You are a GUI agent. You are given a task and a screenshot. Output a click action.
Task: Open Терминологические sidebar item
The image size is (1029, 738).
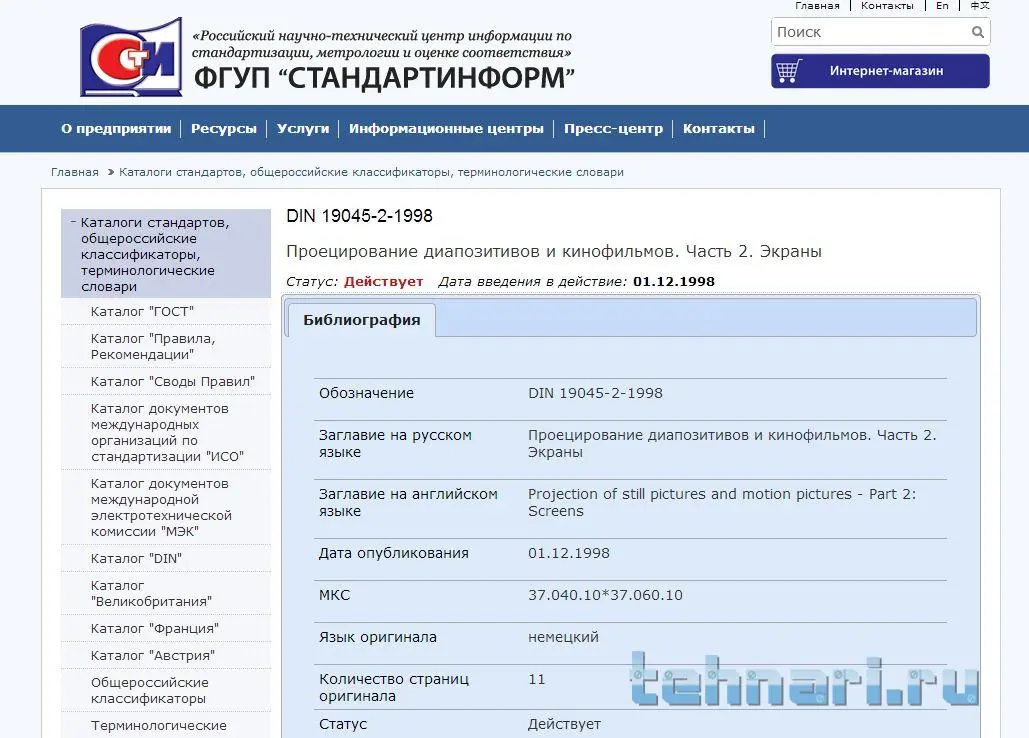tap(159, 726)
